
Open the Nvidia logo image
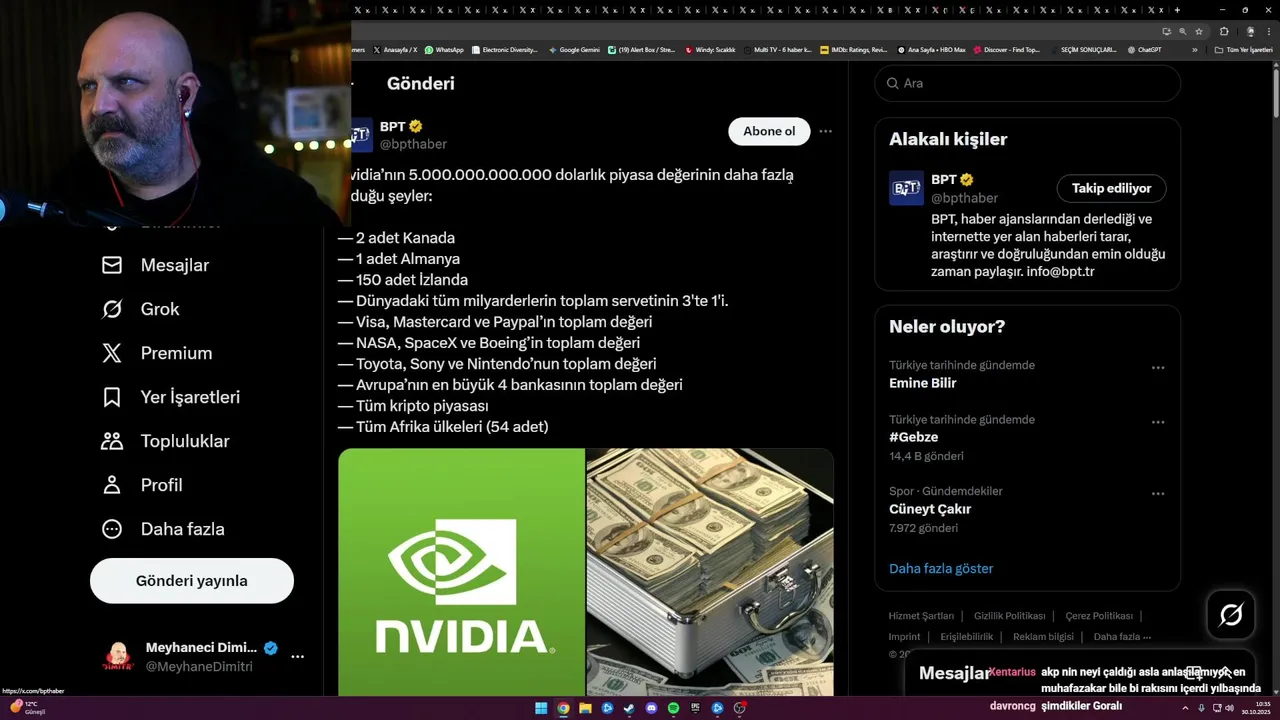coord(461,572)
